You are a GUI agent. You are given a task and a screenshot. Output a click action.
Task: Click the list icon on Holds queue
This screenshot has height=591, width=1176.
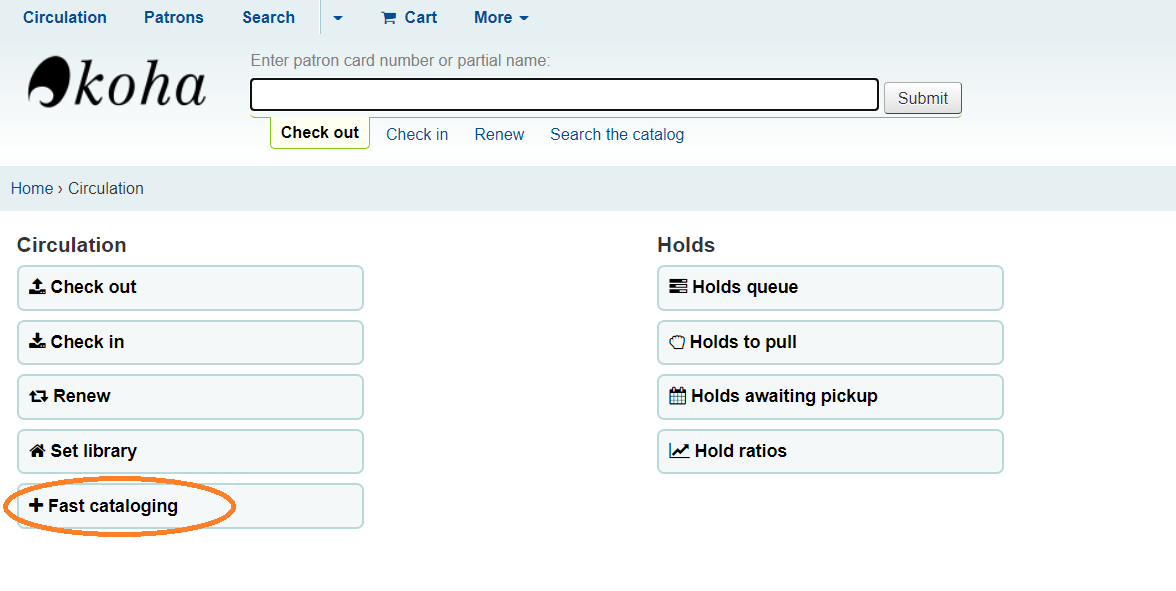677,287
